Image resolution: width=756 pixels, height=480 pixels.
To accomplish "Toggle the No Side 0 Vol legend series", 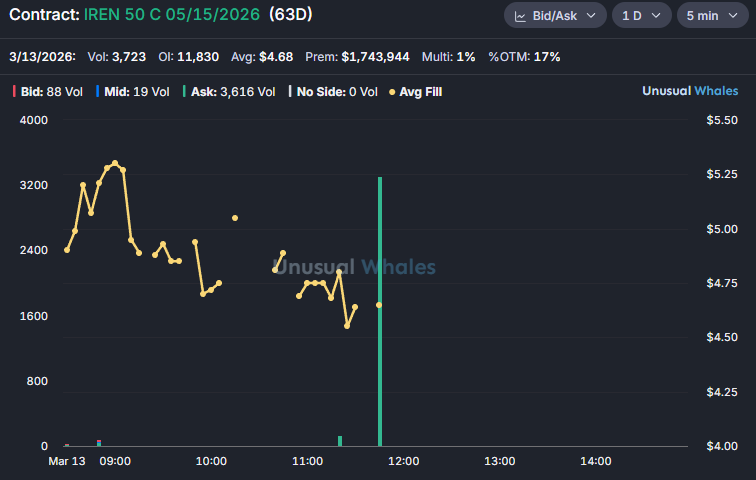I will 333,92.
